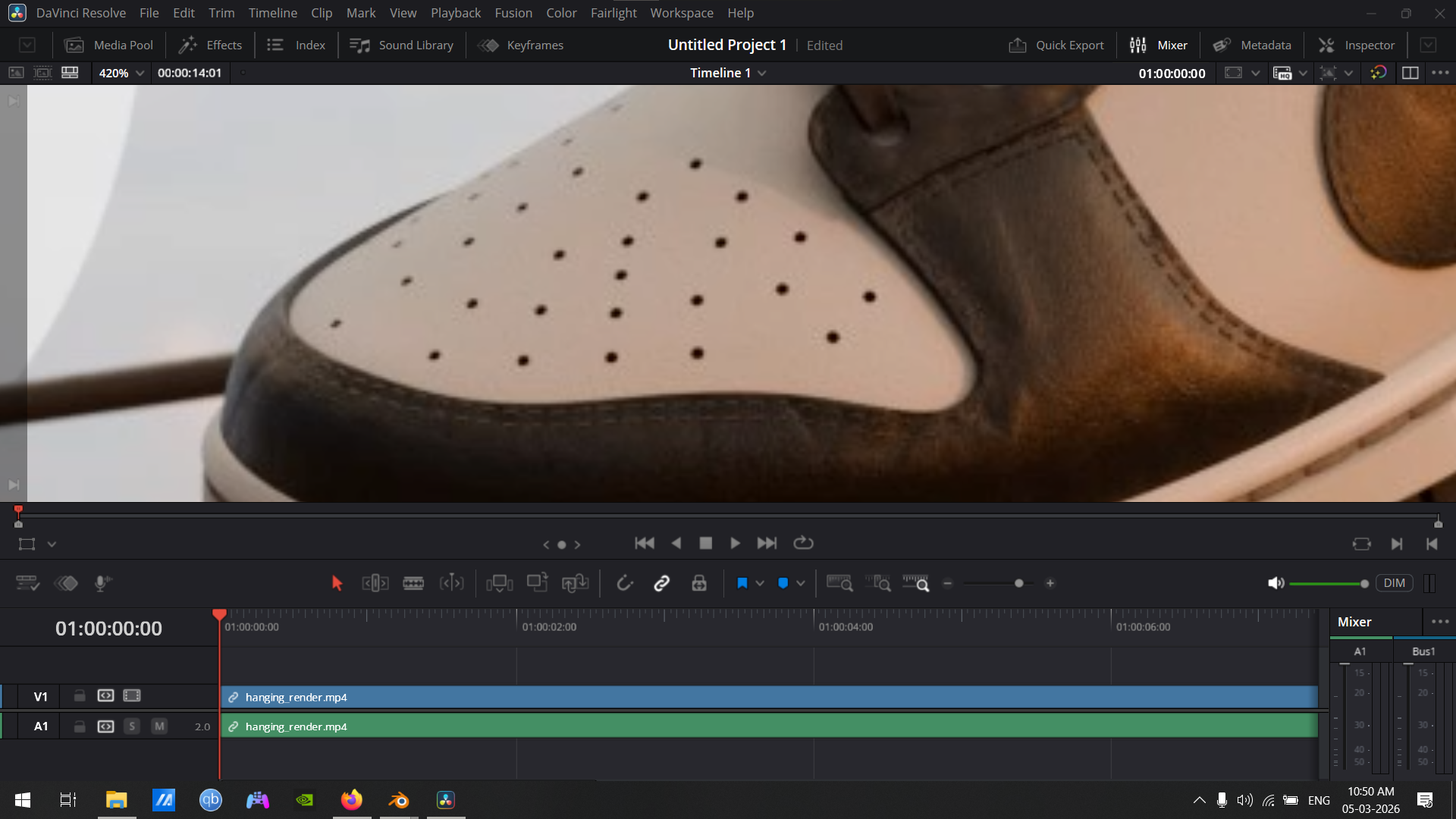Lock the A1 audio track
This screenshot has width=1456, height=819.
pyautogui.click(x=80, y=726)
